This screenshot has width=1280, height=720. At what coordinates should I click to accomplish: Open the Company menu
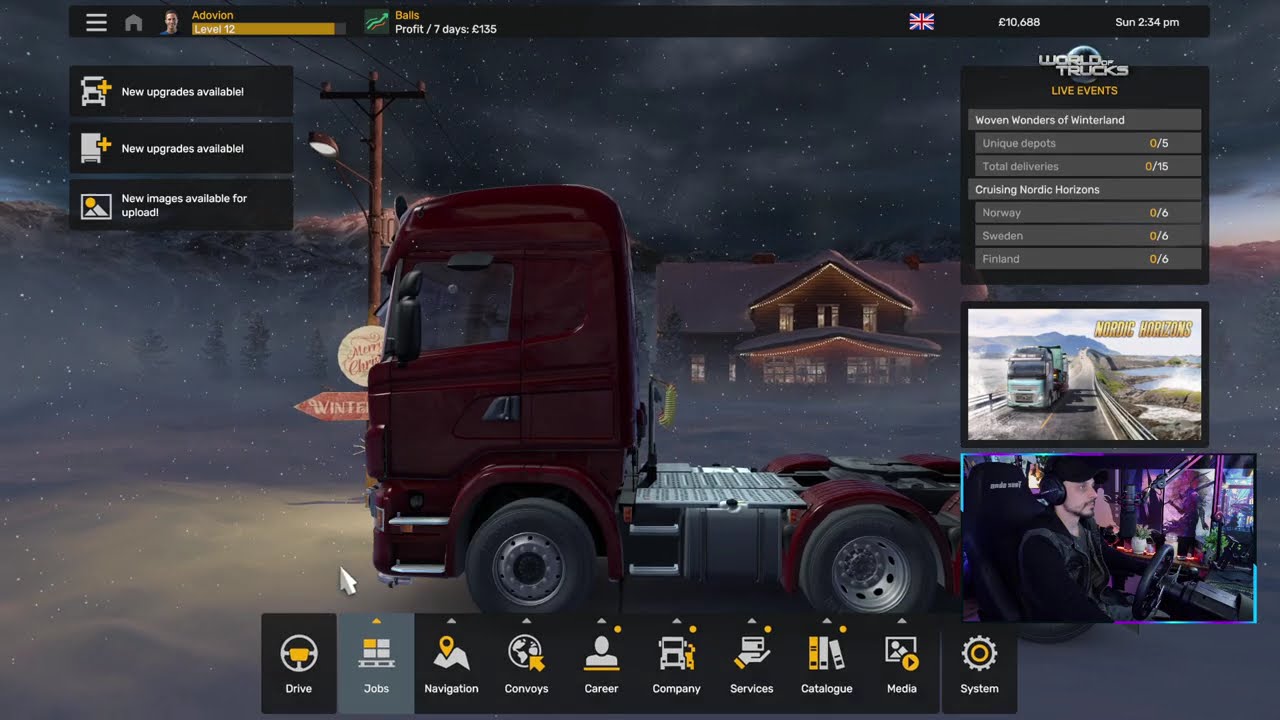click(676, 664)
